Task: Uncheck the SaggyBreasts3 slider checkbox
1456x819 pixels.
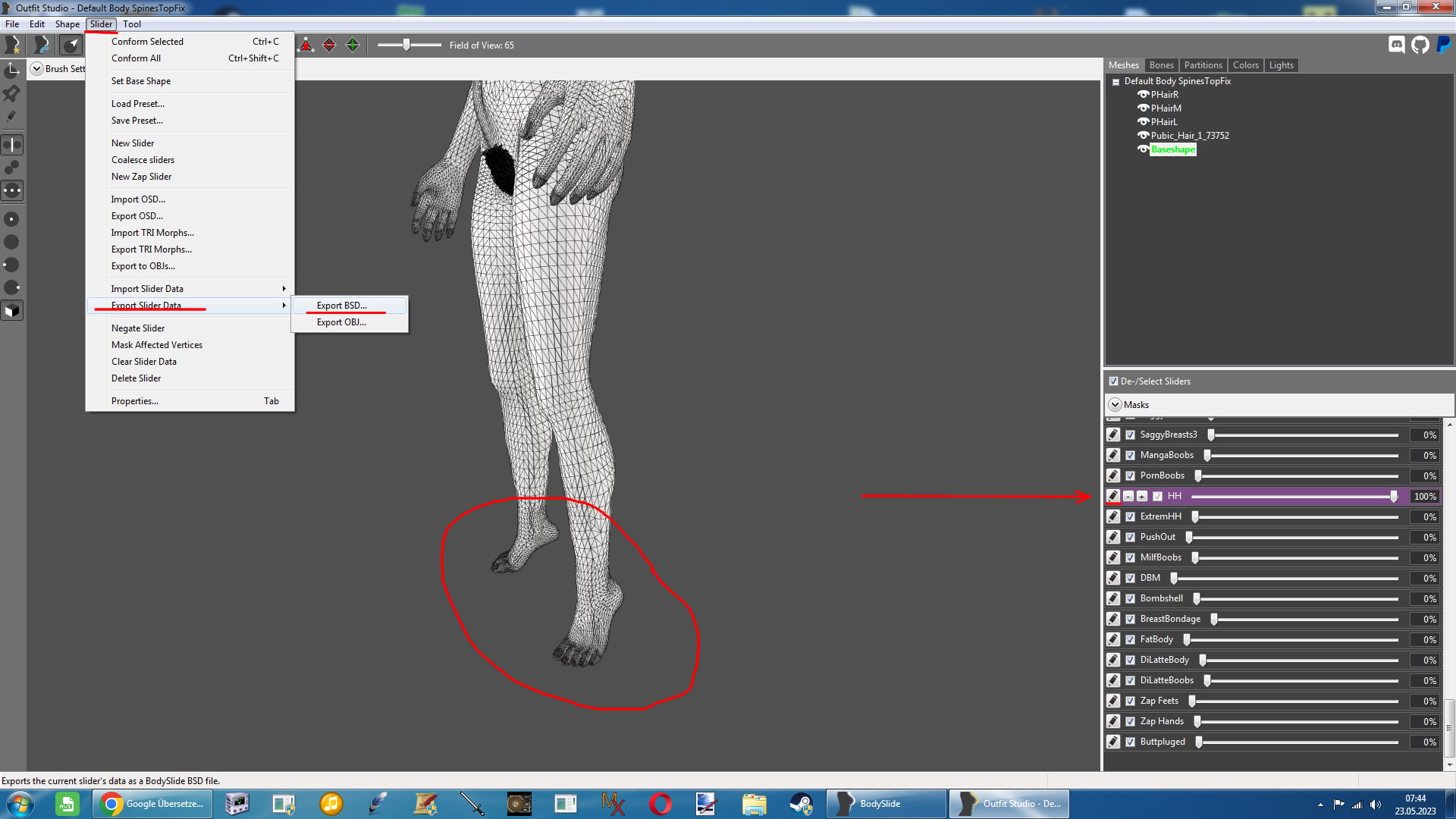Action: 1131,435
